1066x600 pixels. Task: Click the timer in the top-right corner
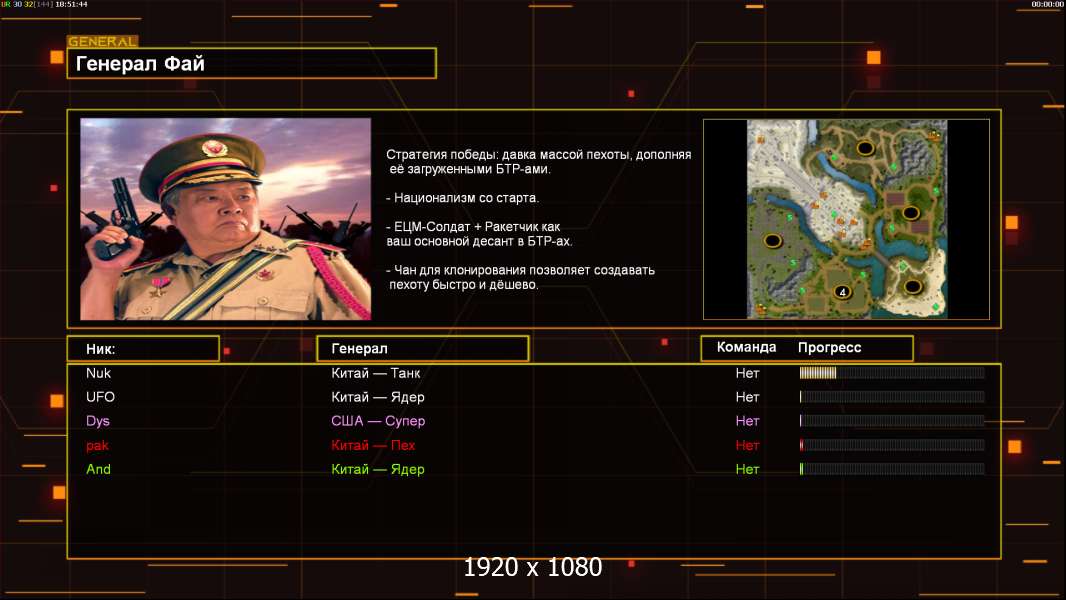(x=1047, y=5)
